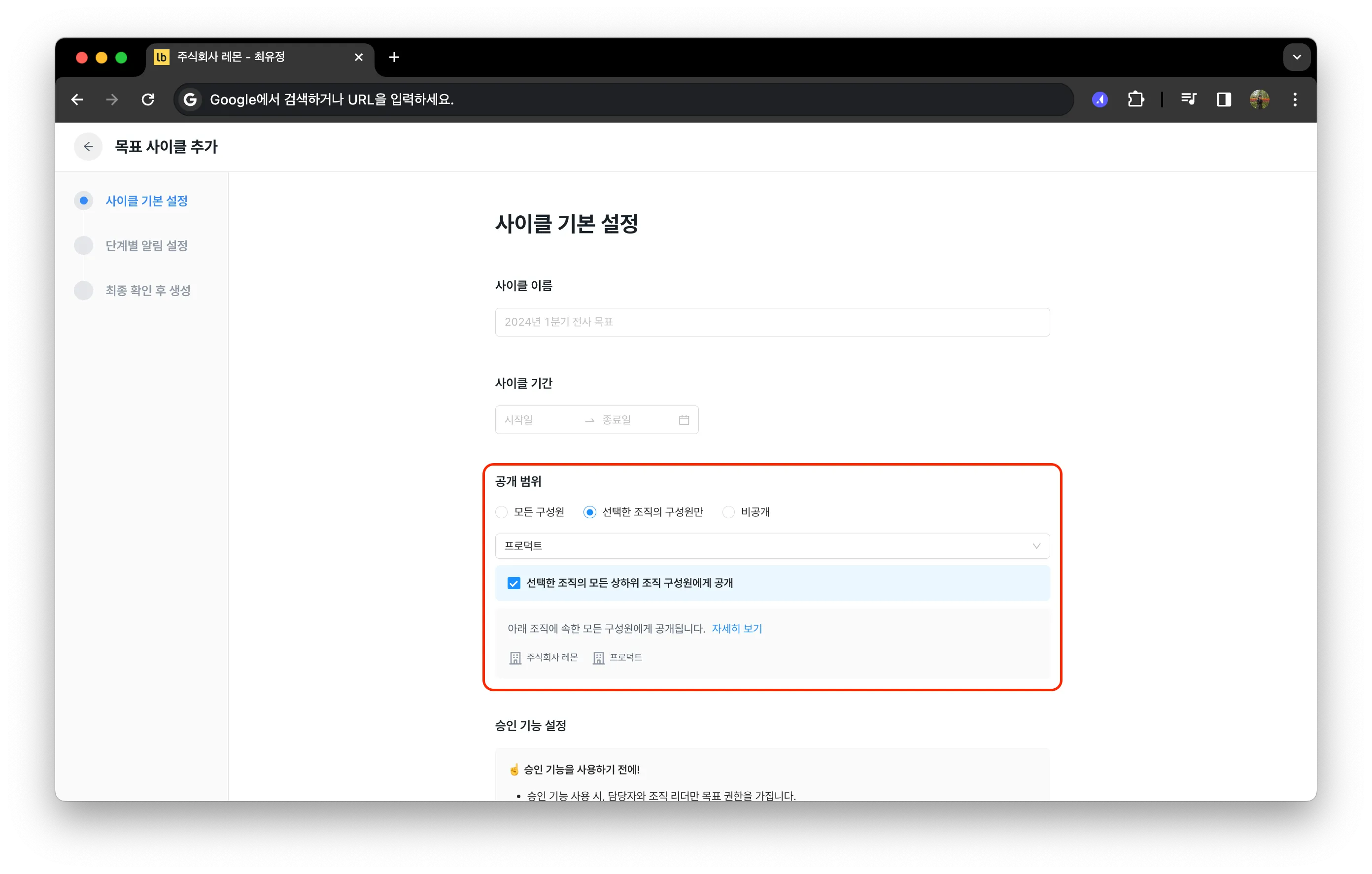Close the 주식회사 레몬 tab

(358, 57)
